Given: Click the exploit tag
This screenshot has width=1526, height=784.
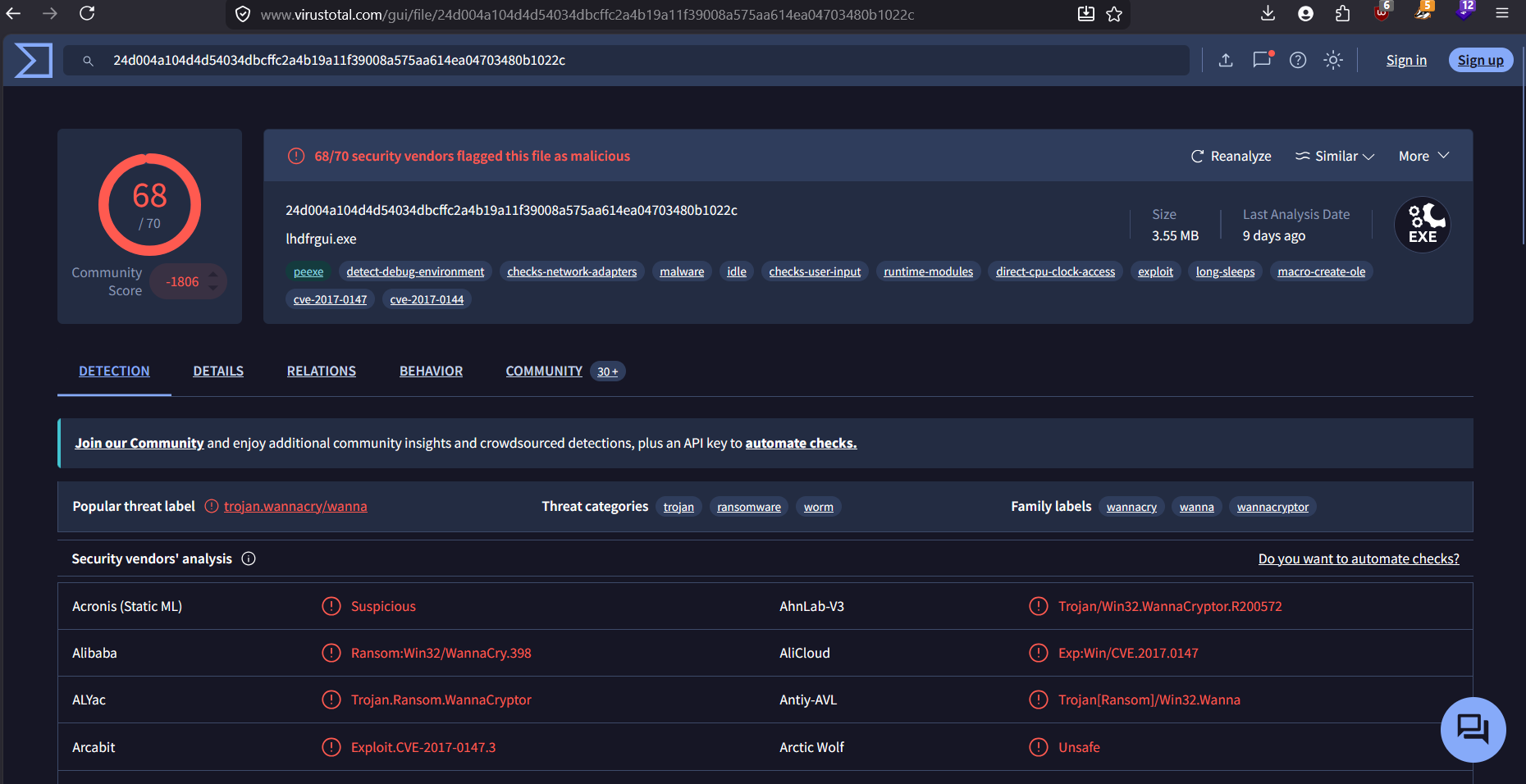Looking at the screenshot, I should pyautogui.click(x=1155, y=271).
